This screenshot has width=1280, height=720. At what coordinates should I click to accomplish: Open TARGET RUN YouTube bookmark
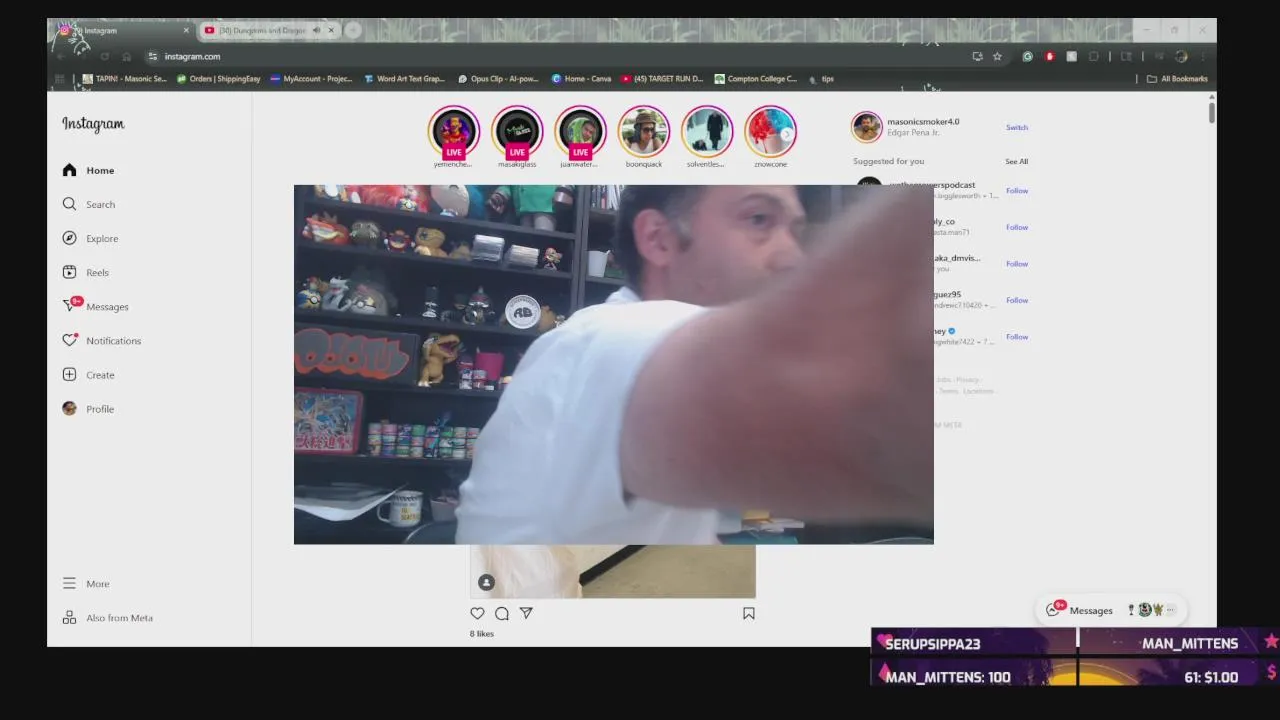tap(662, 79)
